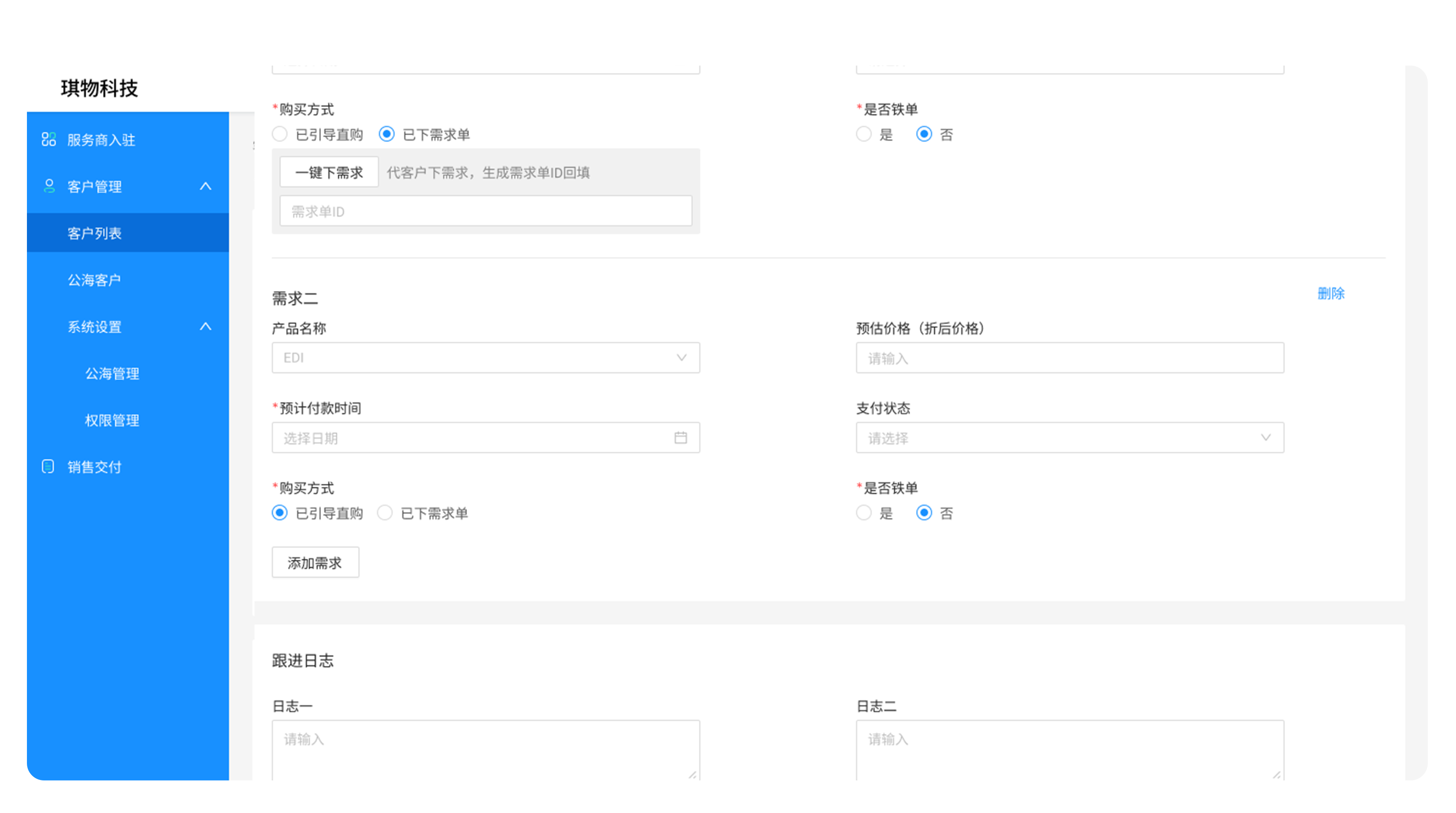
Task: Click the 删除 link for 需求二
Action: click(x=1331, y=293)
